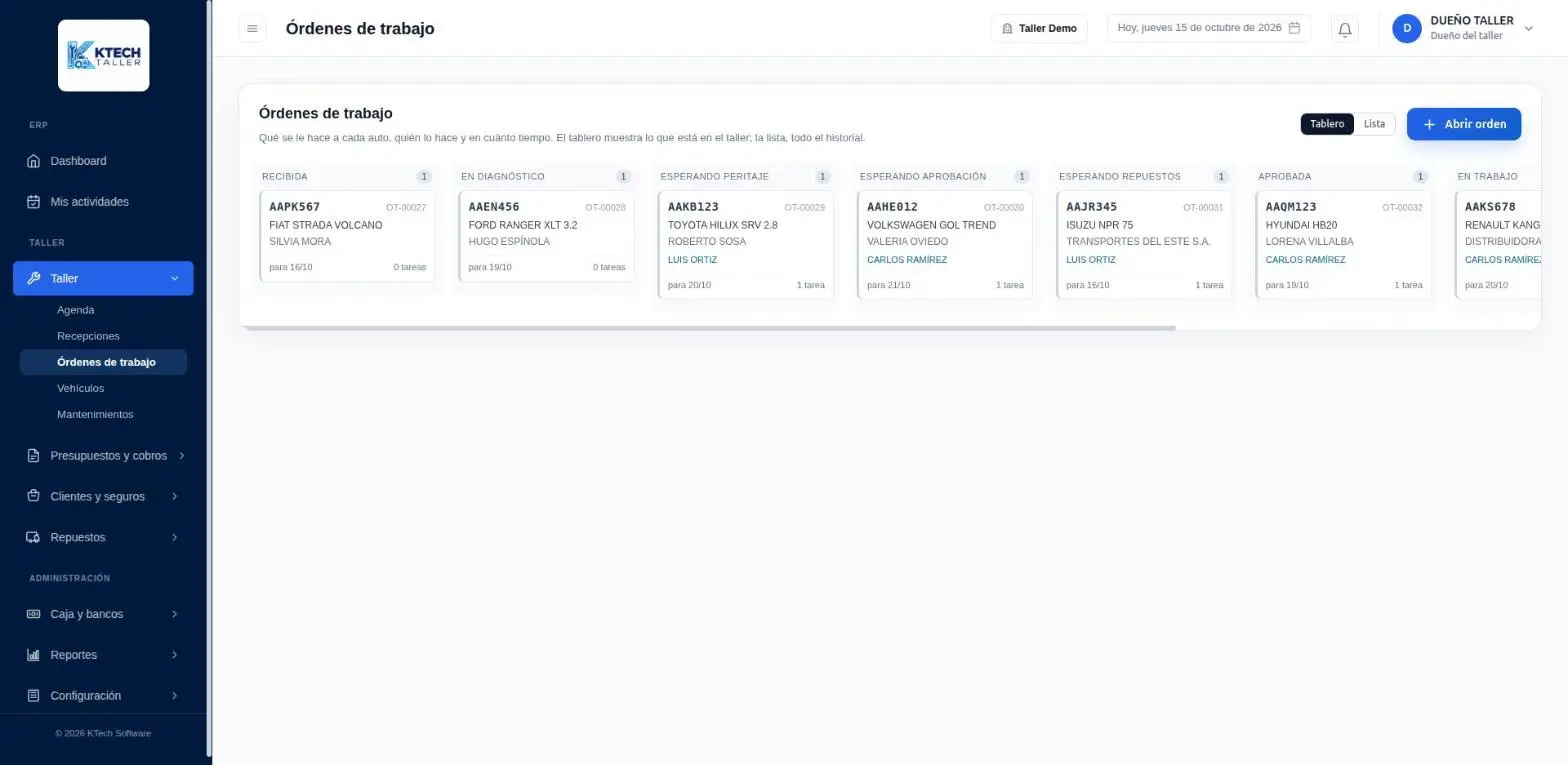Click the Clientes y seguros icon
This screenshot has width=1568, height=765.
pos(33,497)
